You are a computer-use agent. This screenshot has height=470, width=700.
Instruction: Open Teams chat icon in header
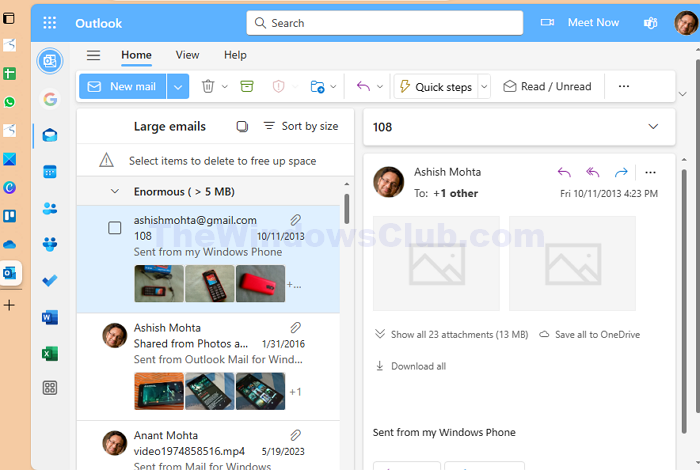click(x=650, y=23)
